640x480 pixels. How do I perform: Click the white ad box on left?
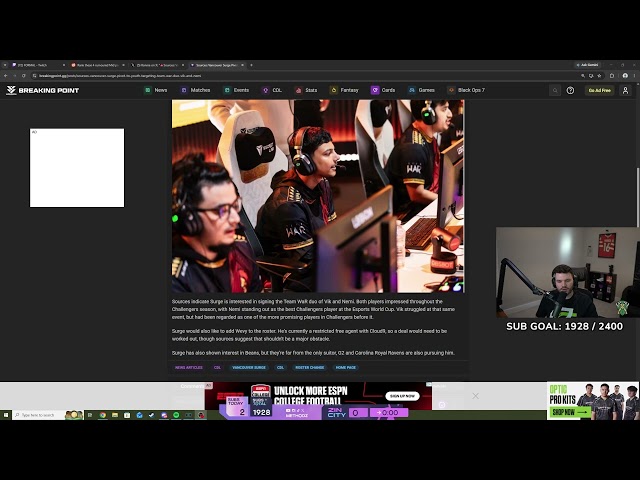[x=77, y=168]
